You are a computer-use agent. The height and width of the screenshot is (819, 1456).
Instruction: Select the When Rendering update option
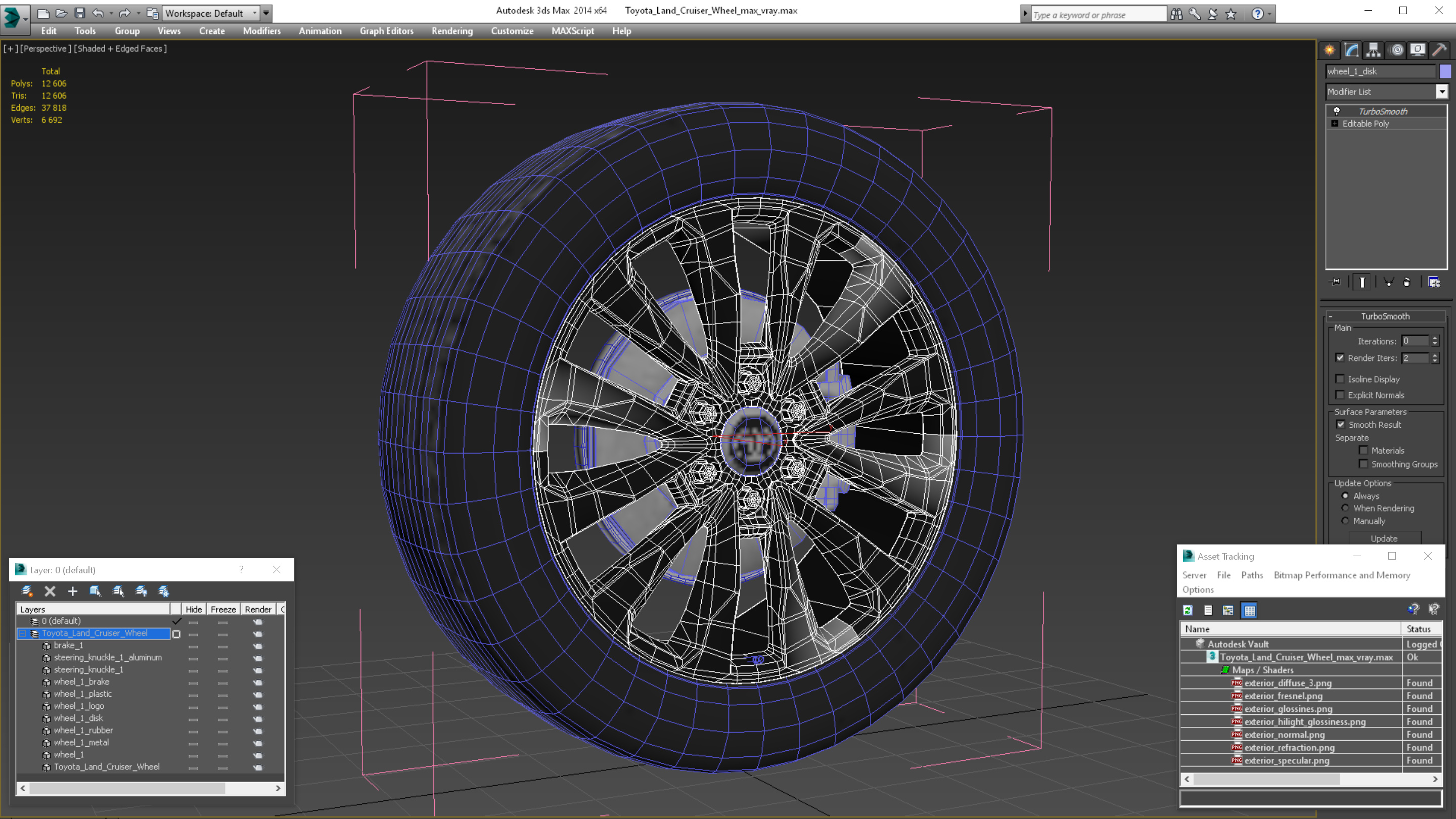pos(1345,508)
